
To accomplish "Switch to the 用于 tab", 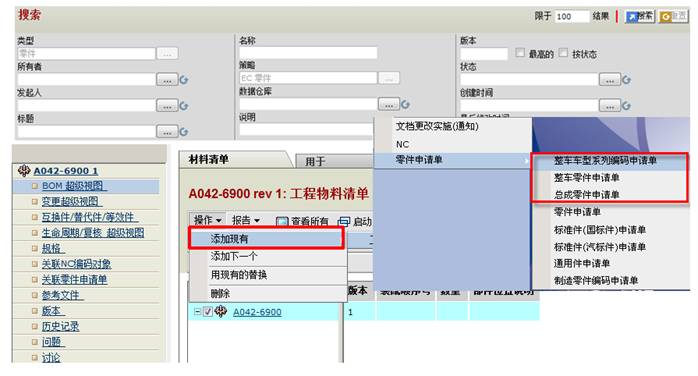I will tap(315, 161).
